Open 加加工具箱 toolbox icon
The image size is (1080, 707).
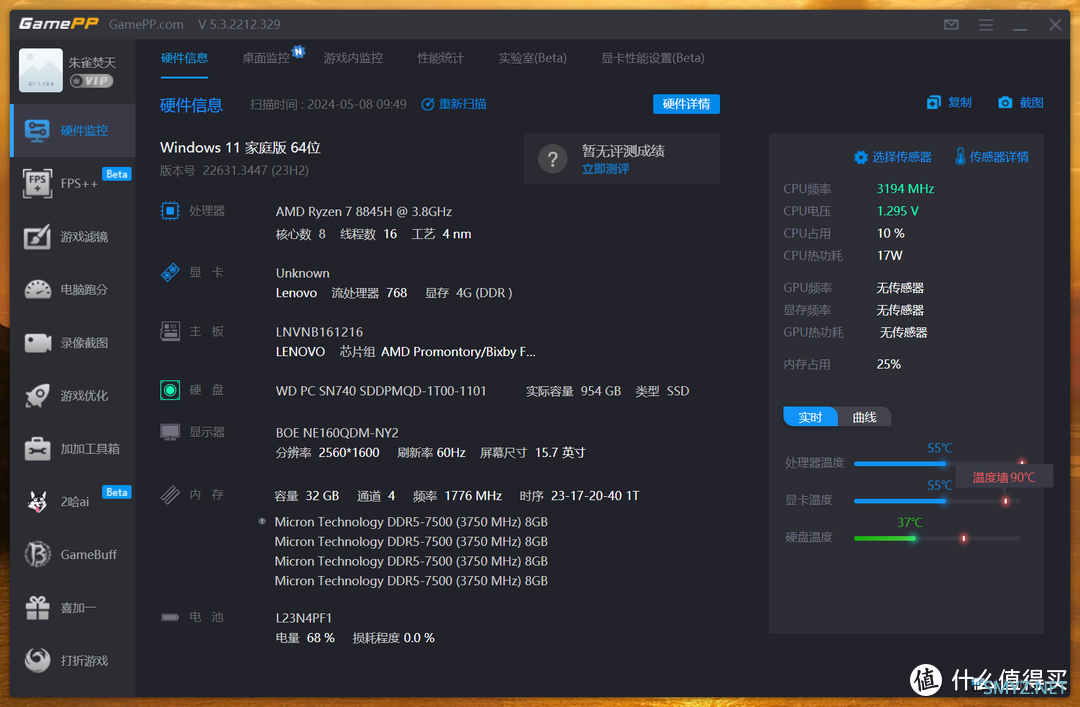[x=37, y=449]
